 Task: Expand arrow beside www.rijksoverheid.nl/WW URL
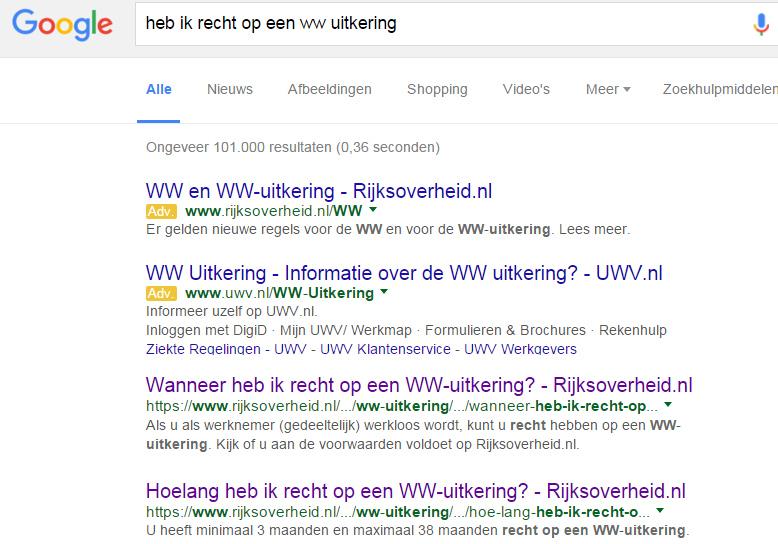(x=373, y=210)
